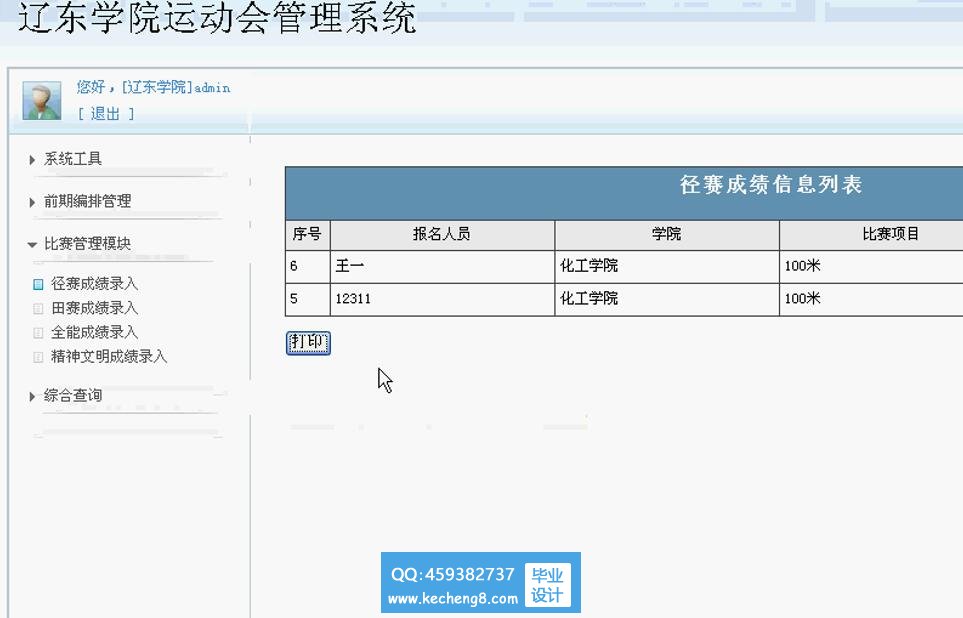The image size is (963, 618).
Task: Click the 打印 print button
Action: click(308, 343)
